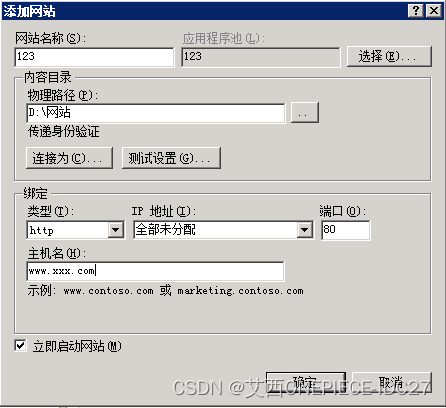Confirm with the 确定 button

[306, 383]
